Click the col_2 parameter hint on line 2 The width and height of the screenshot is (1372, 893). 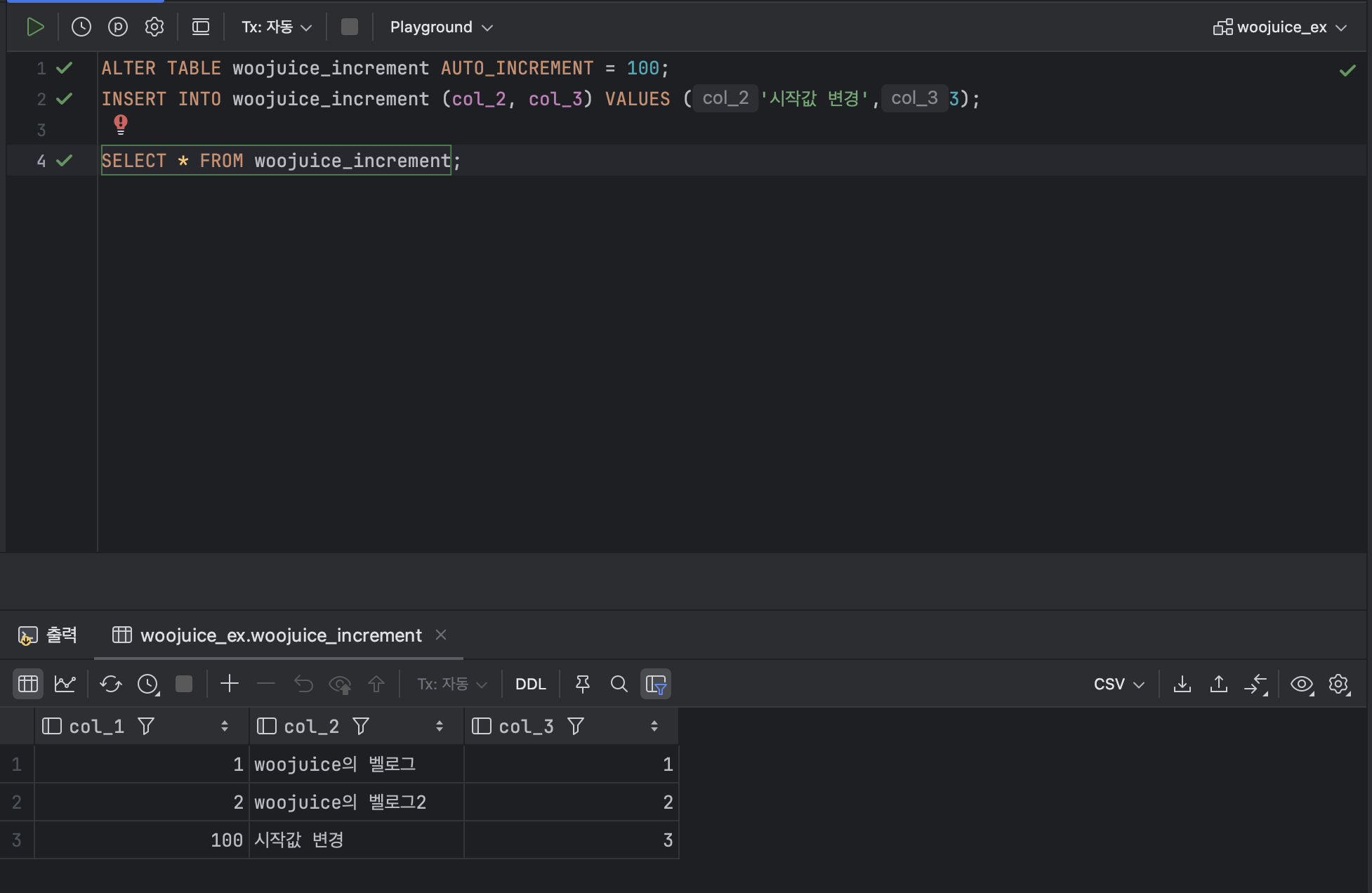(726, 98)
